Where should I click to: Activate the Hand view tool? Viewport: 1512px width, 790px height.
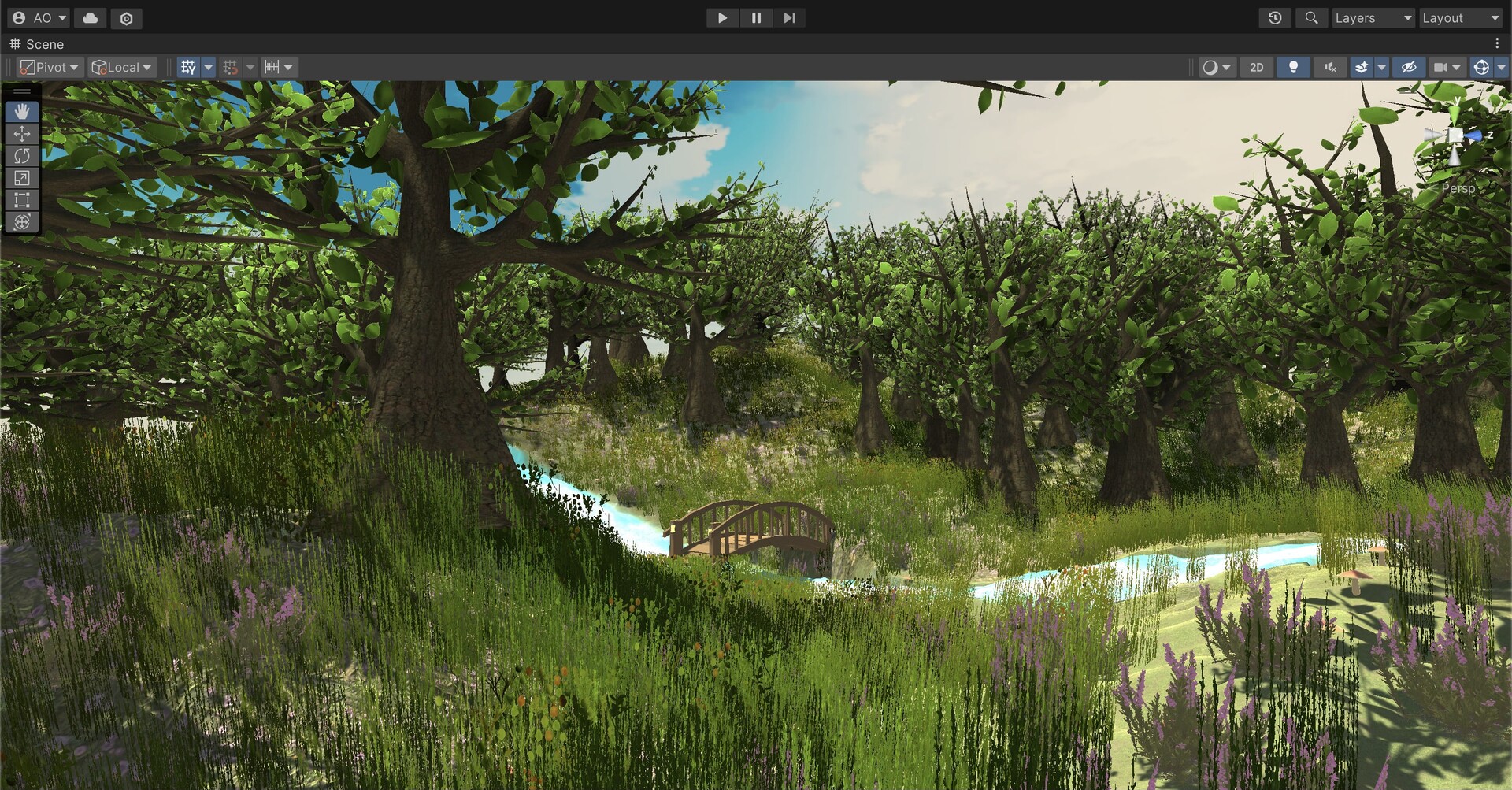tap(22, 110)
